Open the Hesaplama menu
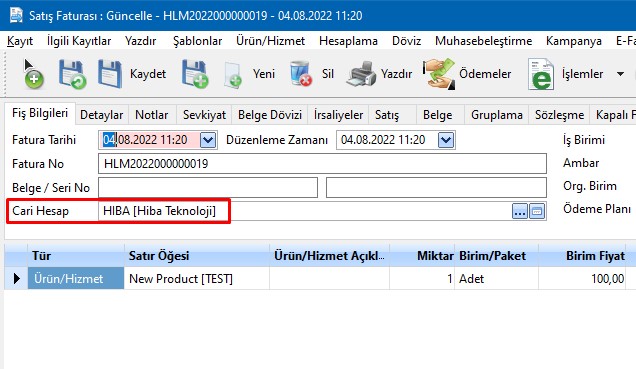 click(348, 41)
